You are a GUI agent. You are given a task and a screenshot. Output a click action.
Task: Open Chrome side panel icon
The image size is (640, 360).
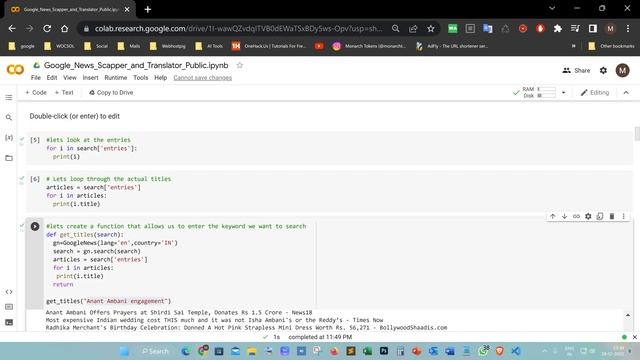point(593,29)
